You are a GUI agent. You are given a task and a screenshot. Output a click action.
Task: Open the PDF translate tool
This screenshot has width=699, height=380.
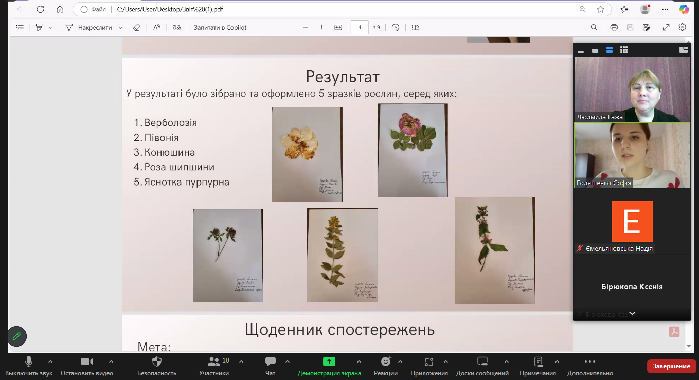point(177,27)
